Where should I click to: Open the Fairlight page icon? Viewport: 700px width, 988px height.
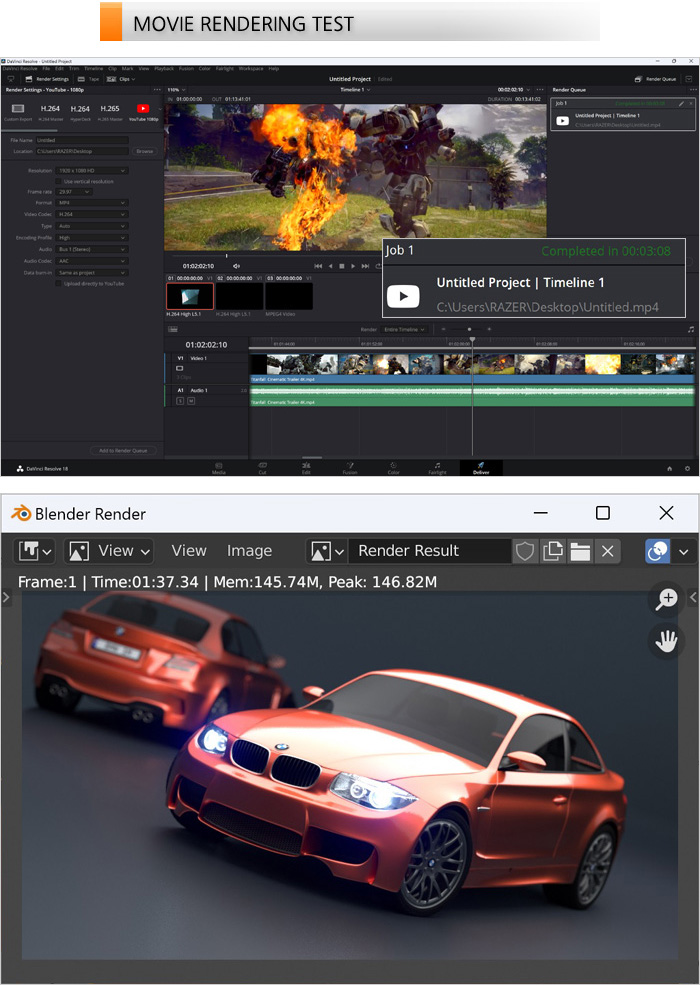tap(437, 468)
